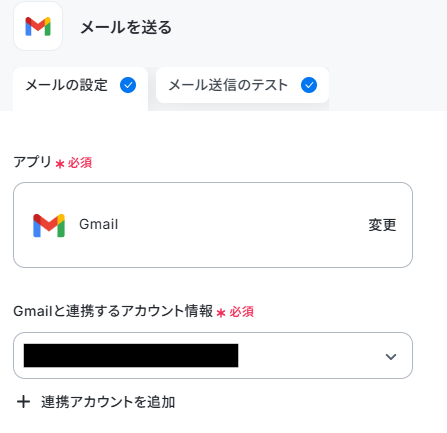Click the アプリ field label
447x433 pixels.
point(32,162)
